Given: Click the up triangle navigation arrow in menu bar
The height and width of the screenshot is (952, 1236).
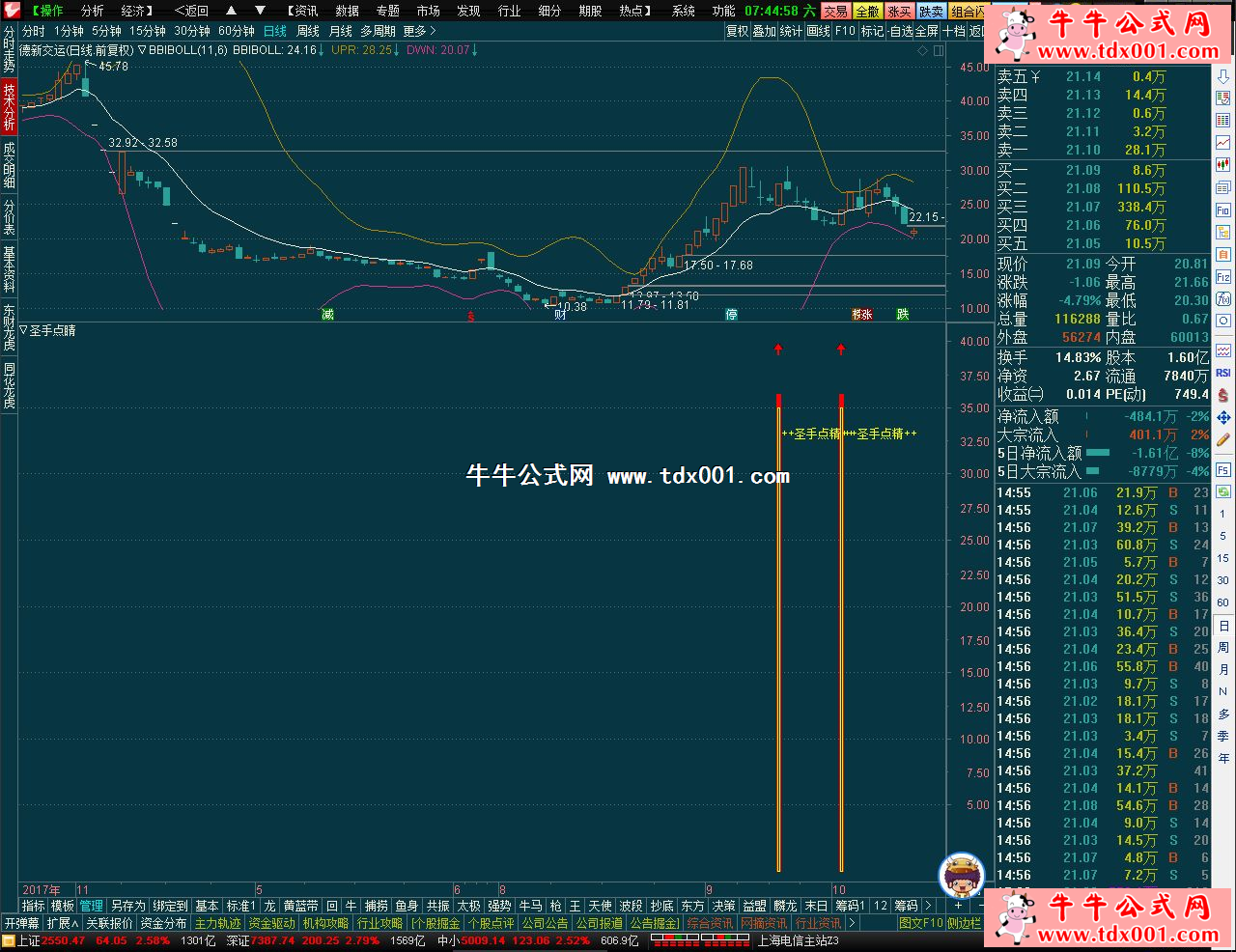Looking at the screenshot, I should coord(231,11).
